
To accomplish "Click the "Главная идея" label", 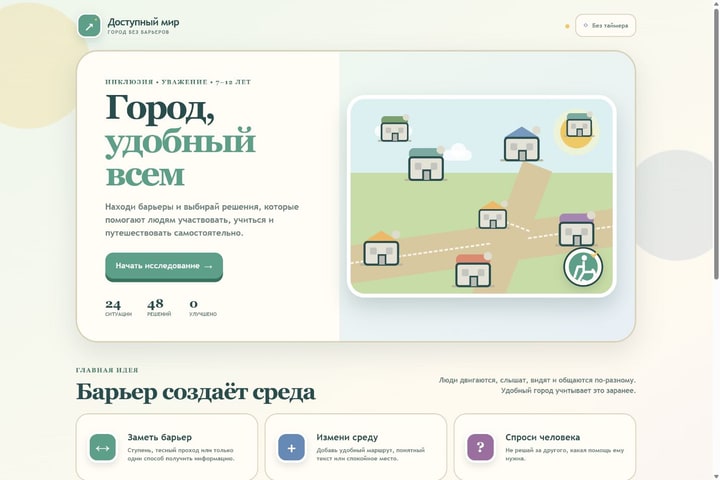I will pos(107,370).
